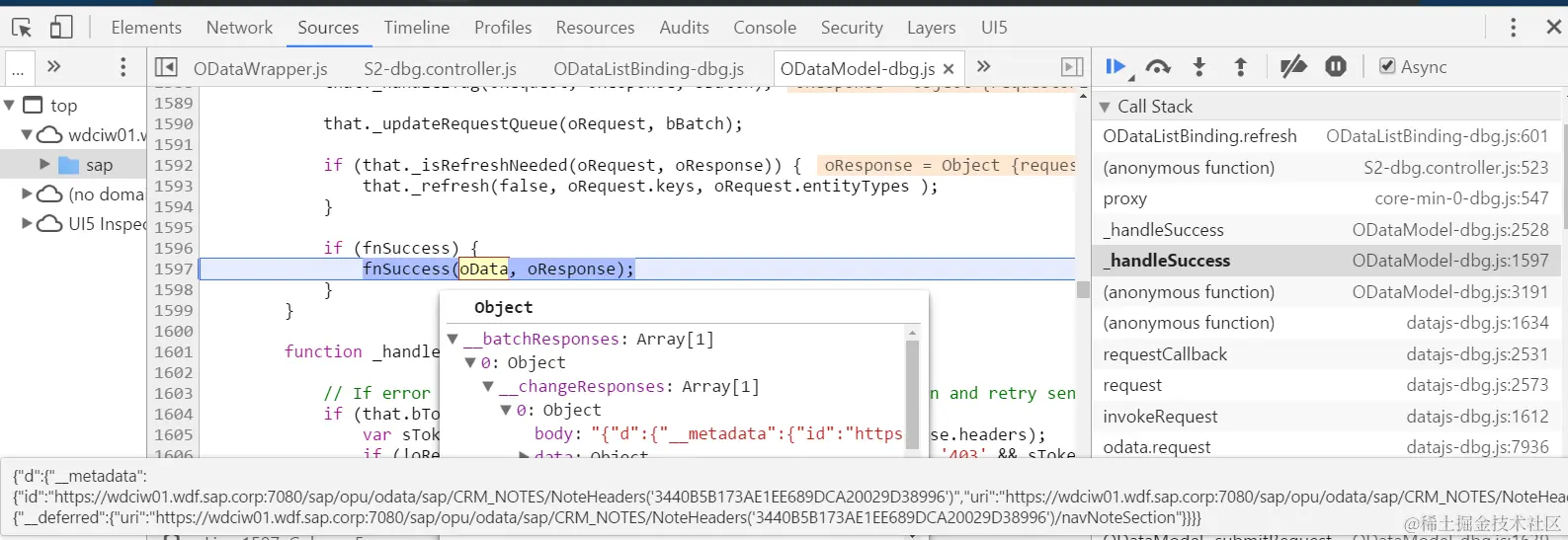1568x540 pixels.
Task: Open the Layers tab
Action: pyautogui.click(x=931, y=28)
